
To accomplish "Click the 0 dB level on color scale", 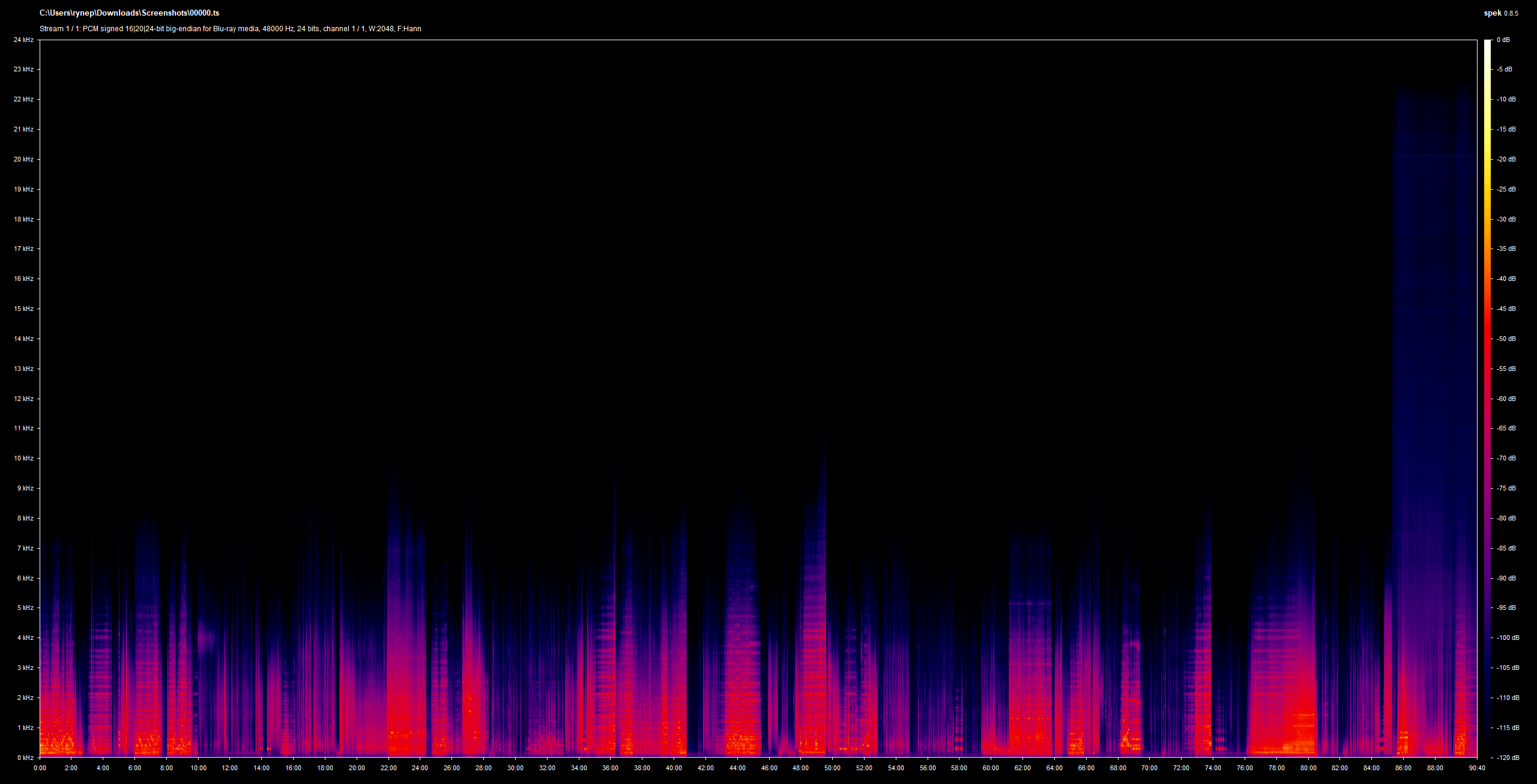I will pyautogui.click(x=1503, y=40).
